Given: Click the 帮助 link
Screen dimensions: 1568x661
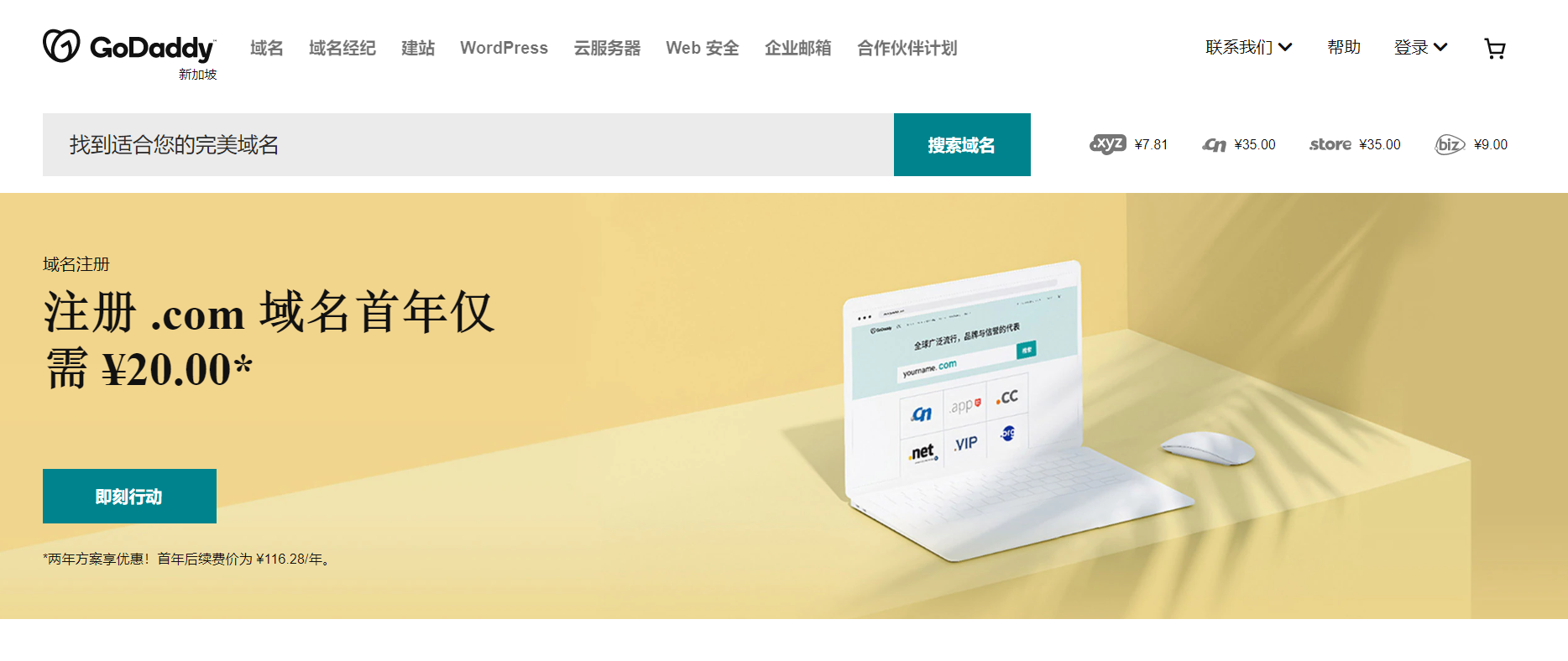Looking at the screenshot, I should point(1344,48).
